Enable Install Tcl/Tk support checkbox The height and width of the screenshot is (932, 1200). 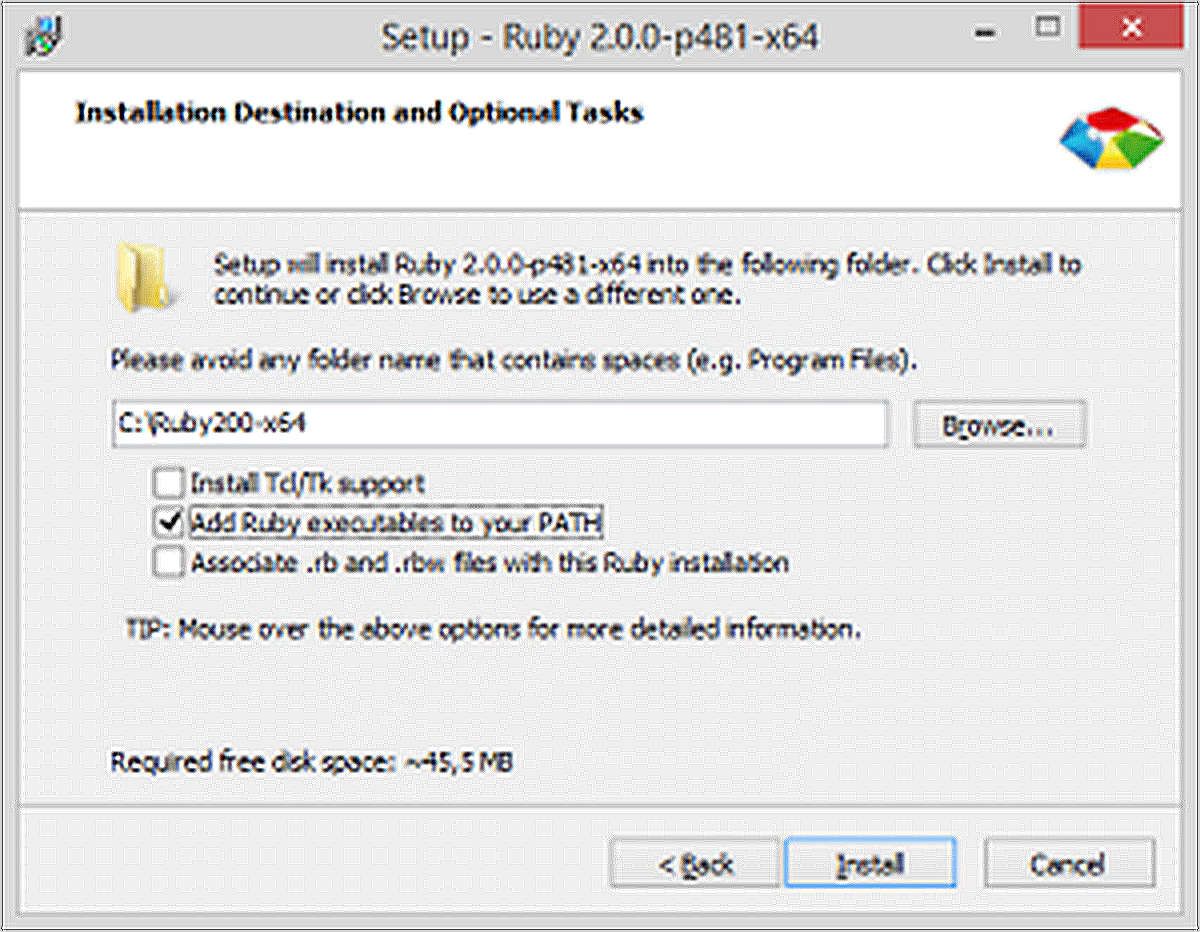tap(168, 485)
